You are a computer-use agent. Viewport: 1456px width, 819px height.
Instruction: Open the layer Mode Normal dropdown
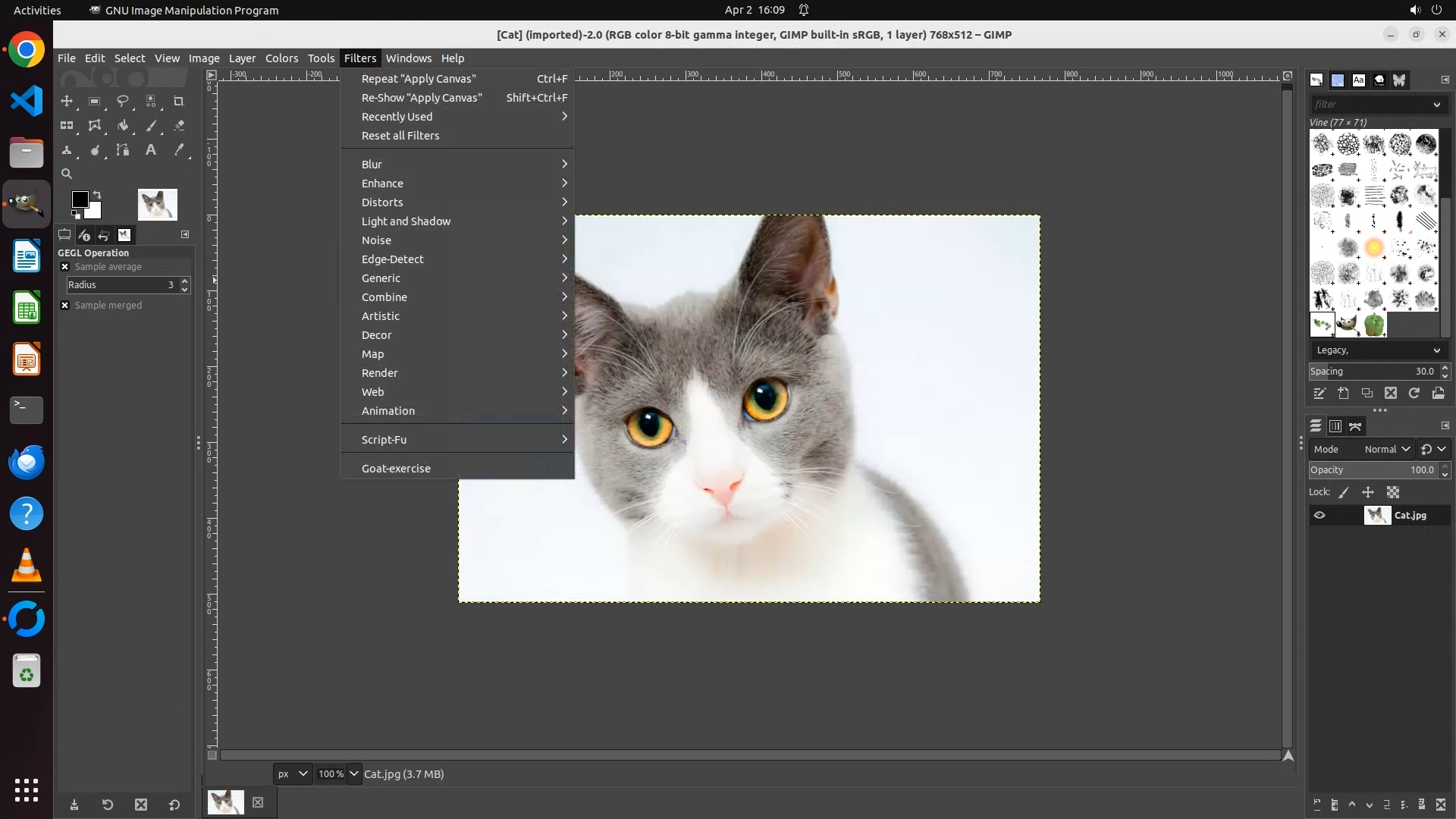tap(1386, 449)
